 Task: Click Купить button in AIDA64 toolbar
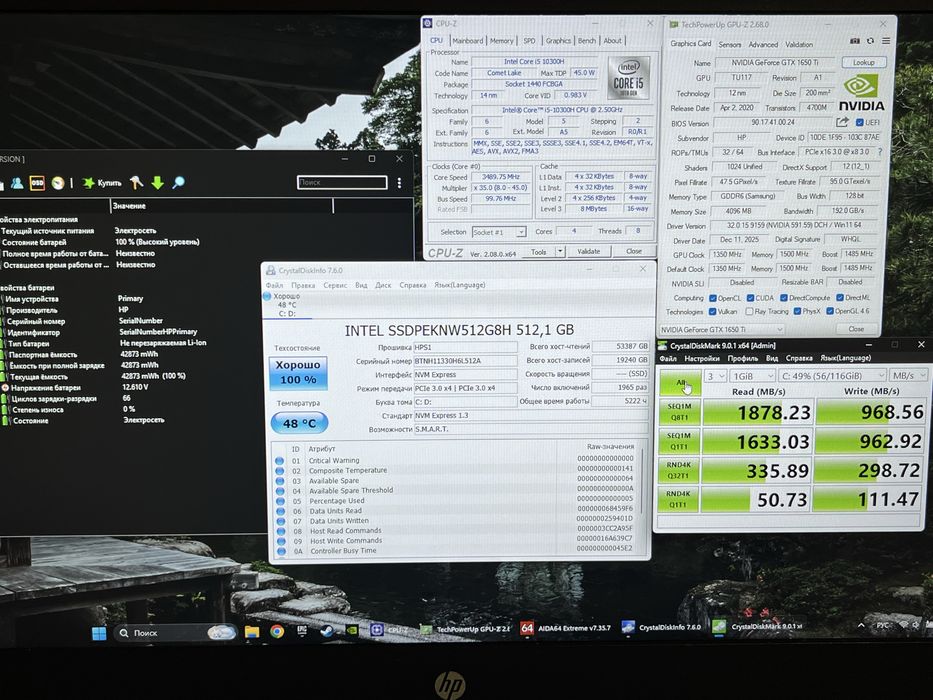(102, 183)
